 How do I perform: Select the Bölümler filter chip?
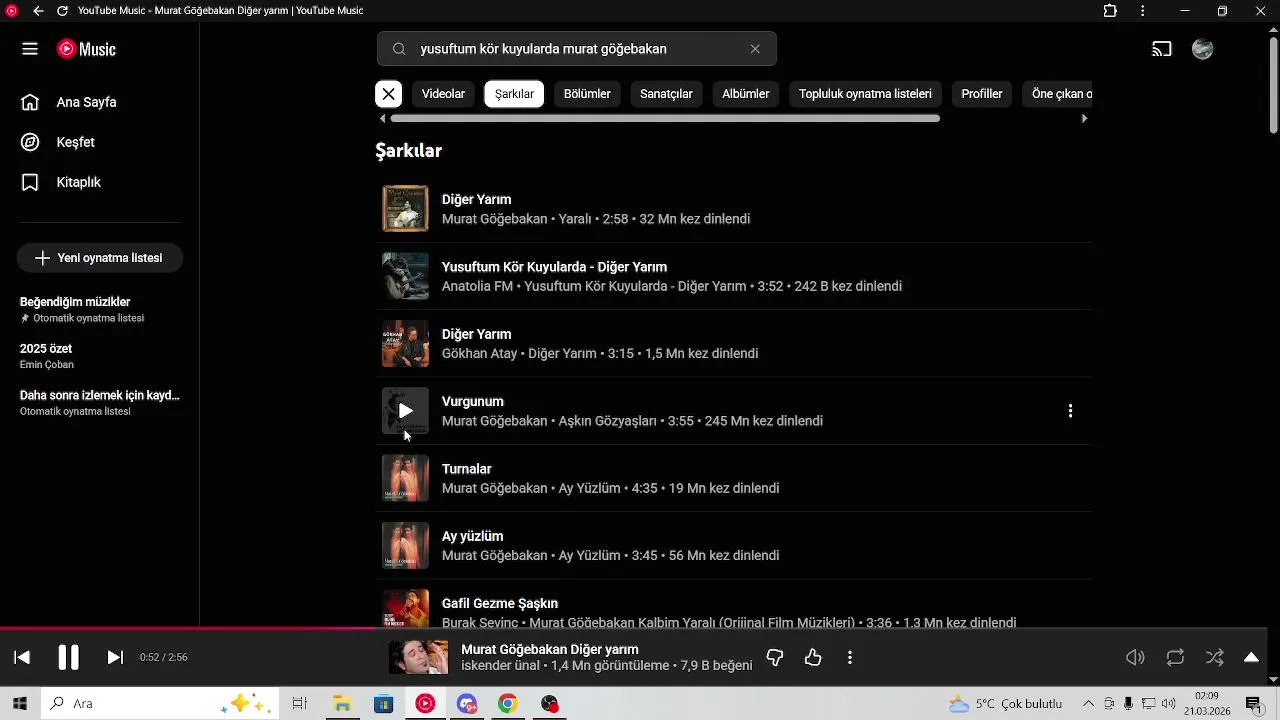pos(587,94)
